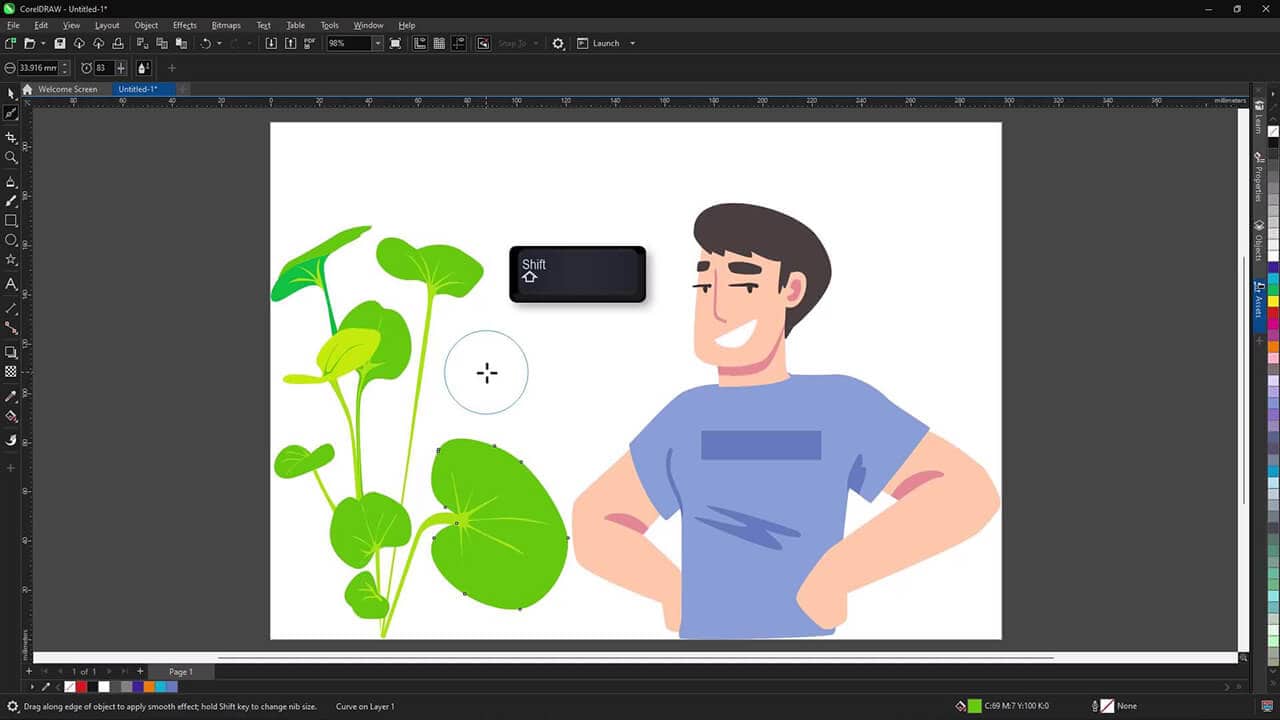Open the Undo history dropdown arrow

click(220, 43)
